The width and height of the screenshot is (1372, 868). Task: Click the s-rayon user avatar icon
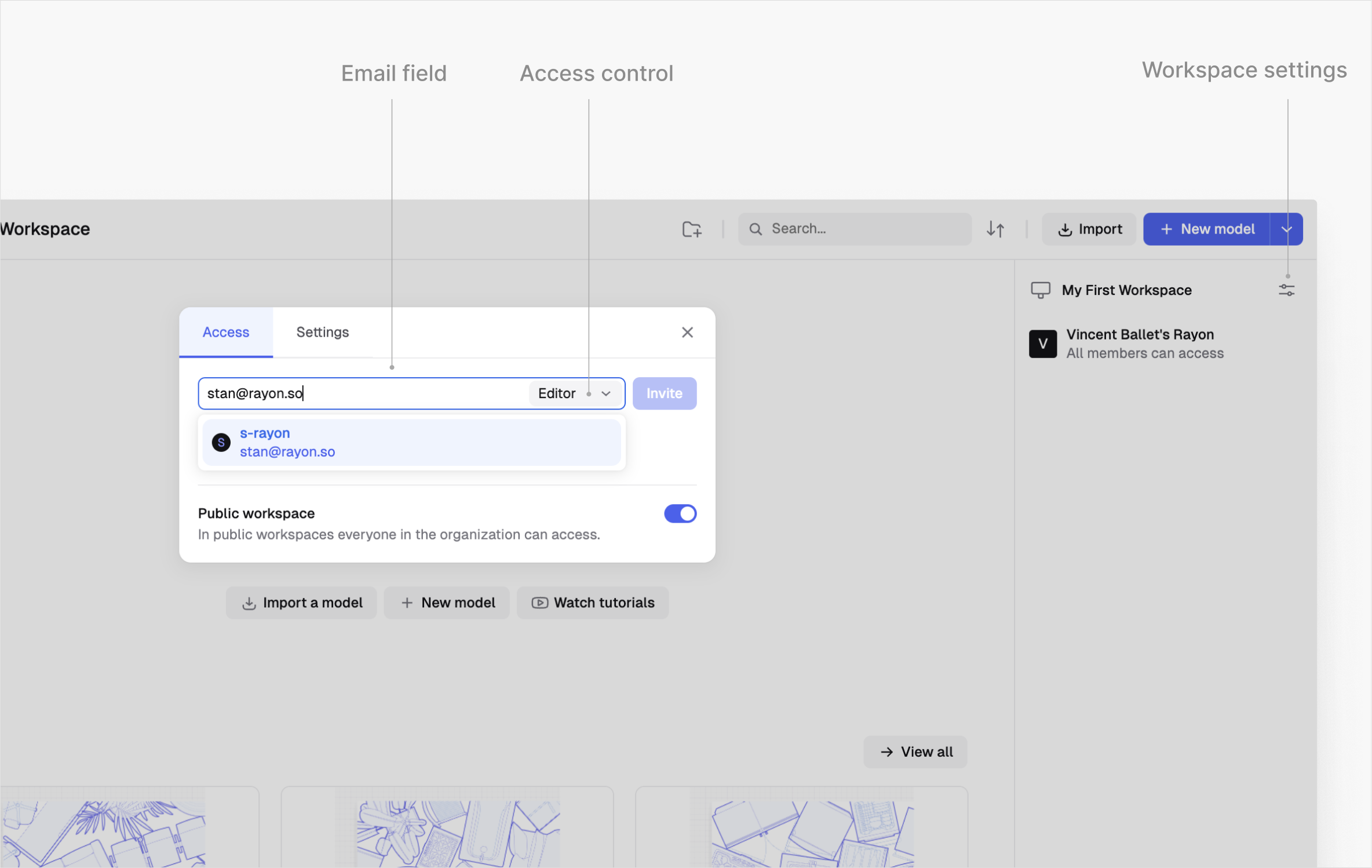click(221, 442)
